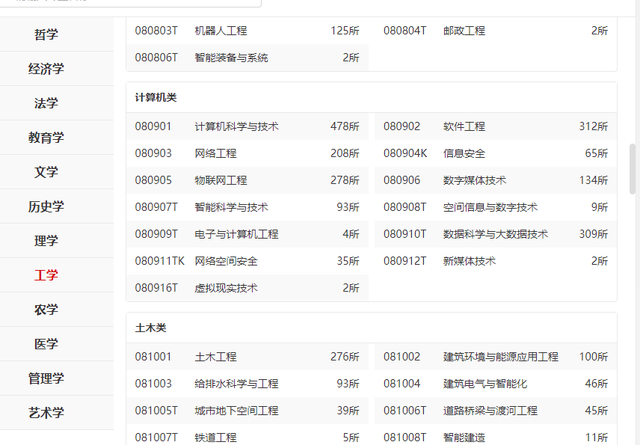Viewport: 640px width, 445px height.
Task: Open major 建筑电气与智能化
Action: tap(485, 384)
